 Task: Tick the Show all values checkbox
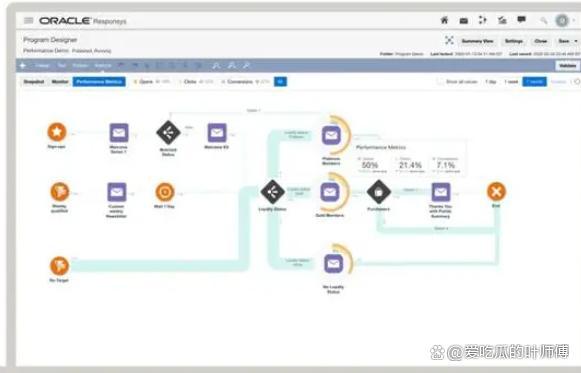click(439, 81)
